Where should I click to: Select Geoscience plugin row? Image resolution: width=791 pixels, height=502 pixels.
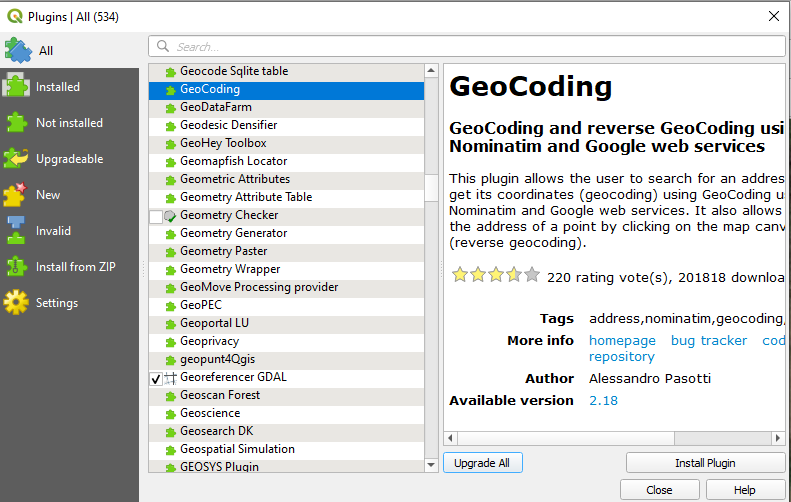[286, 413]
